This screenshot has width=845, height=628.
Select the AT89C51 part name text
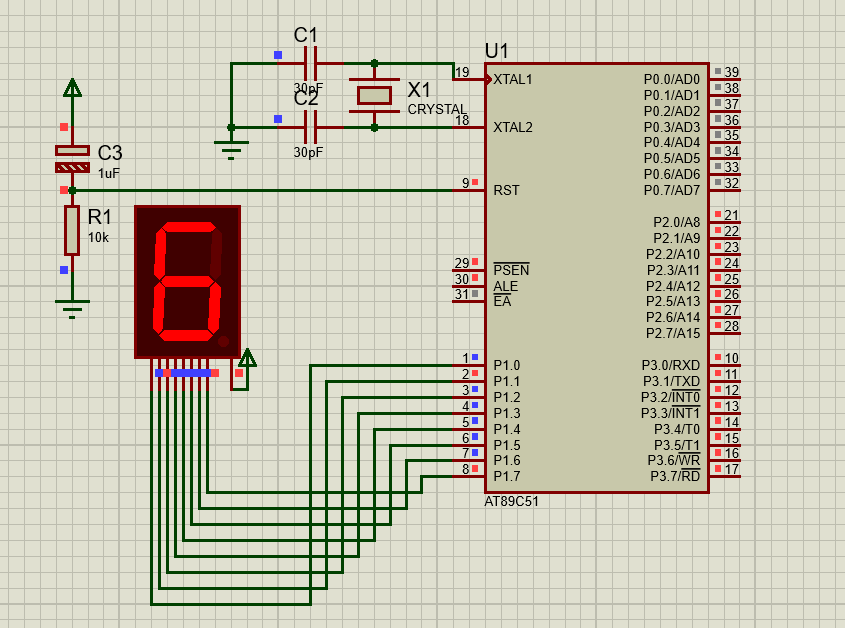(x=511, y=502)
